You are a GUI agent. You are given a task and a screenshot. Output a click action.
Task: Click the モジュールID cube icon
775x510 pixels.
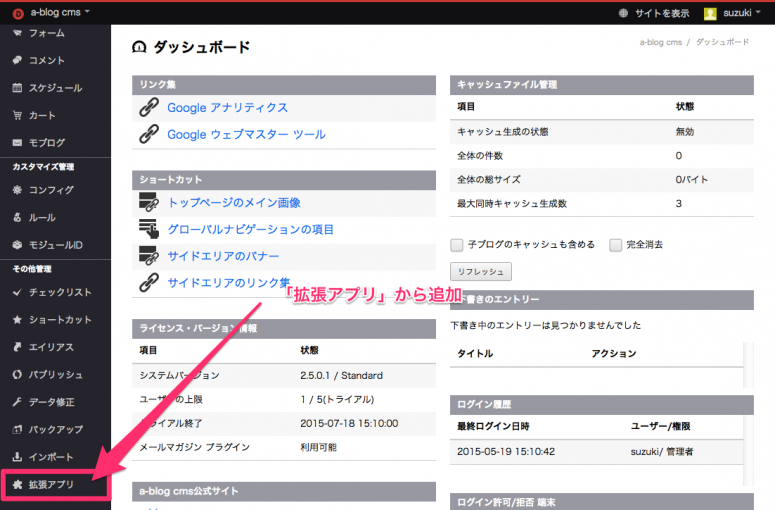point(17,245)
